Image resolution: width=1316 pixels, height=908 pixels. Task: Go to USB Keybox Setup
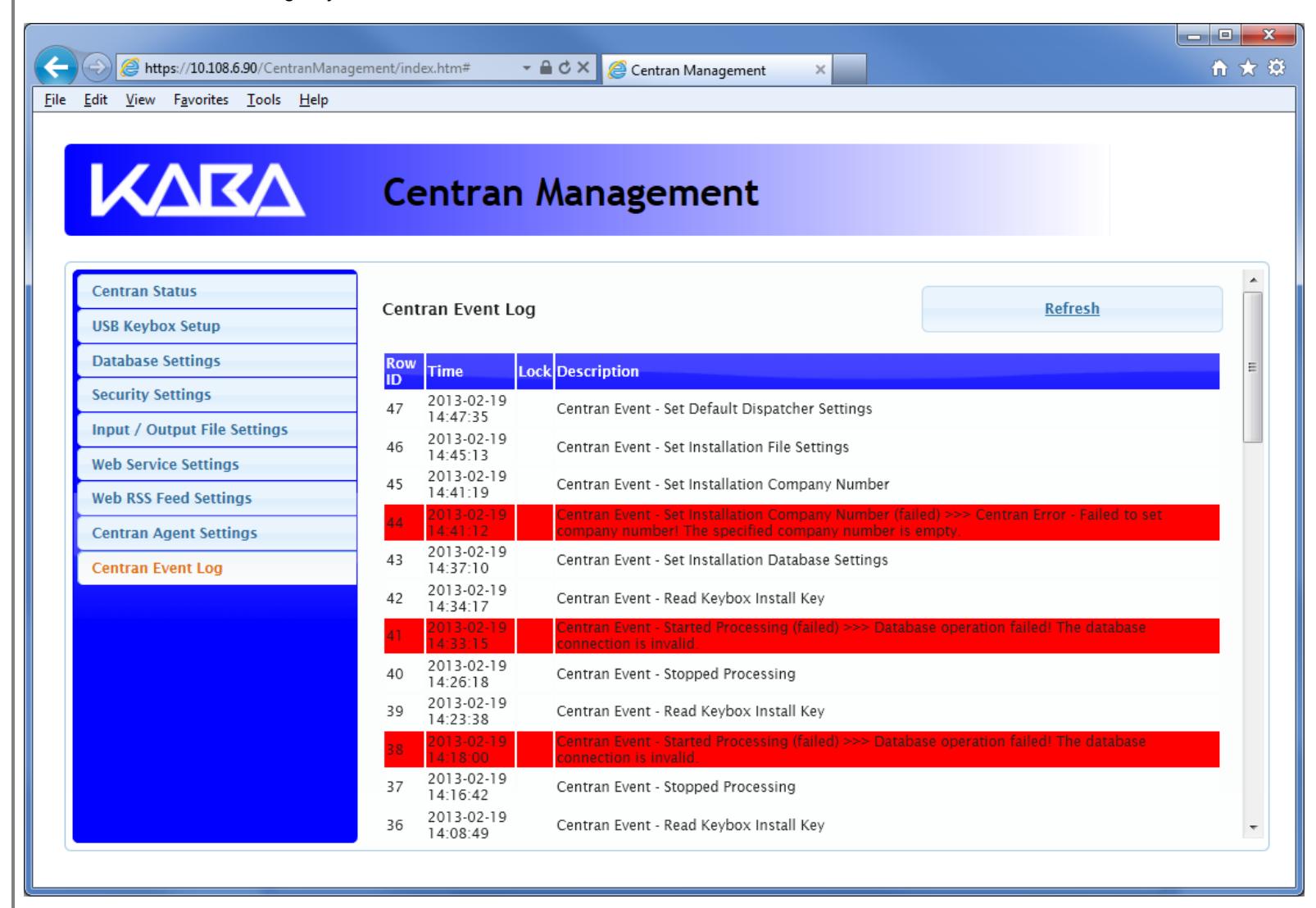pyautogui.click(x=217, y=326)
